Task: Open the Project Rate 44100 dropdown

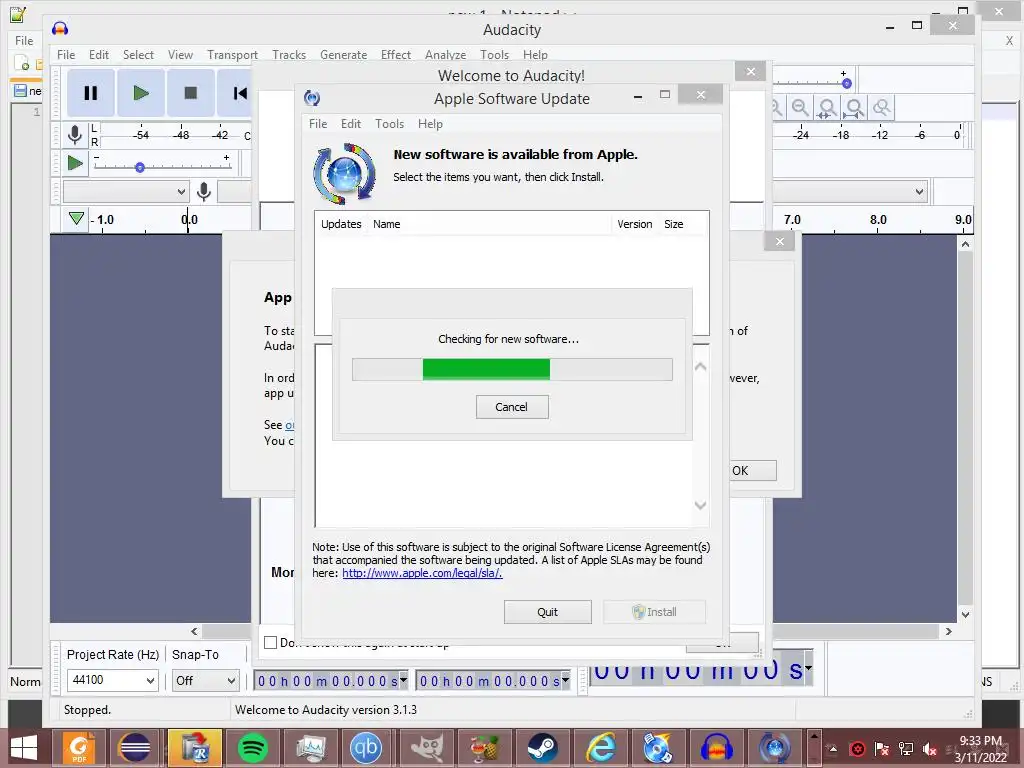Action: point(112,680)
